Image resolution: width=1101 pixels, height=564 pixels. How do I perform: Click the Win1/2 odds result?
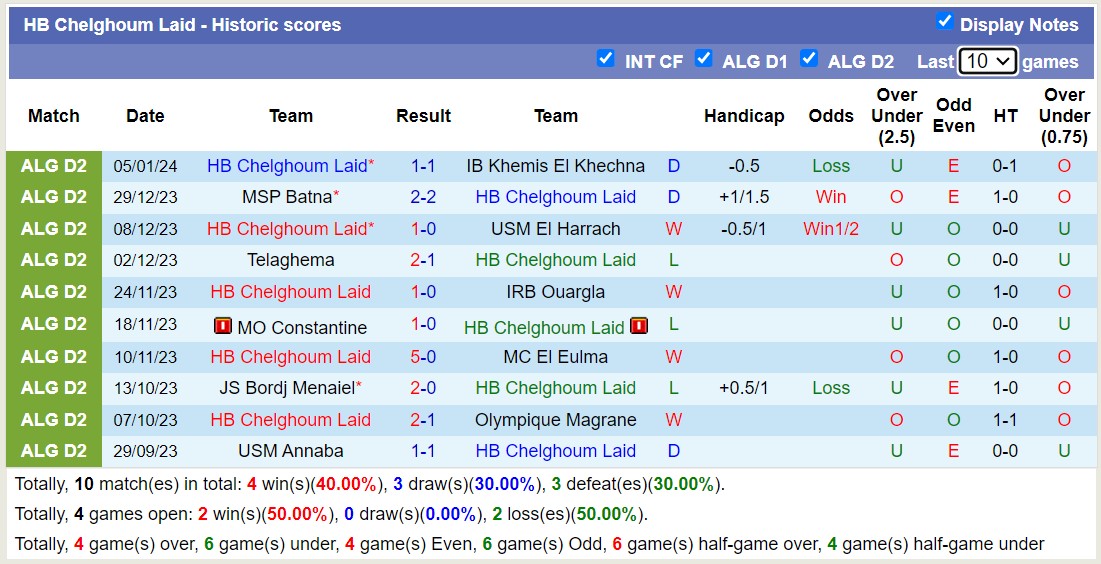click(831, 229)
